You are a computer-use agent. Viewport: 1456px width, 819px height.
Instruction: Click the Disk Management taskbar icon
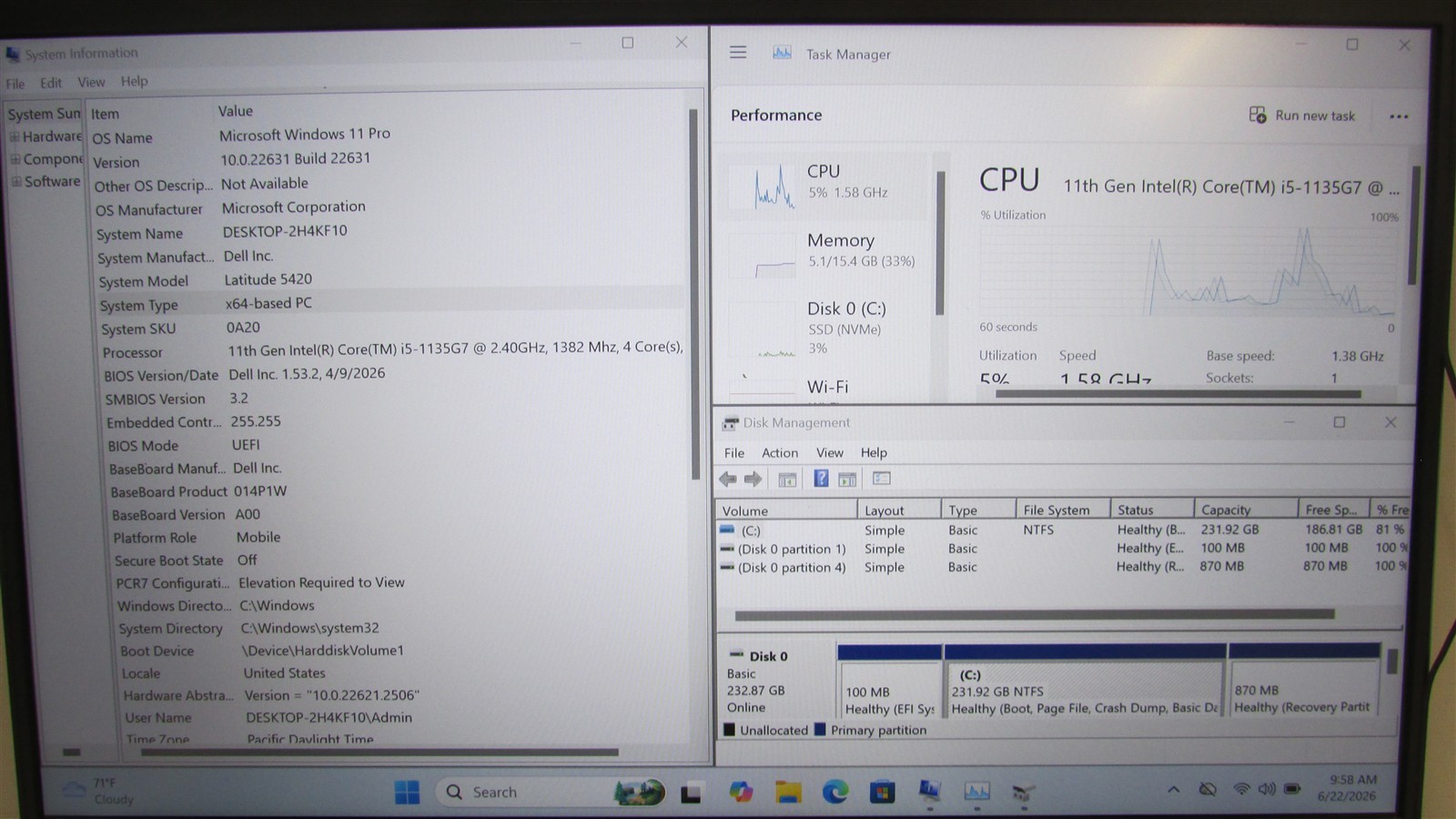coord(1023,793)
